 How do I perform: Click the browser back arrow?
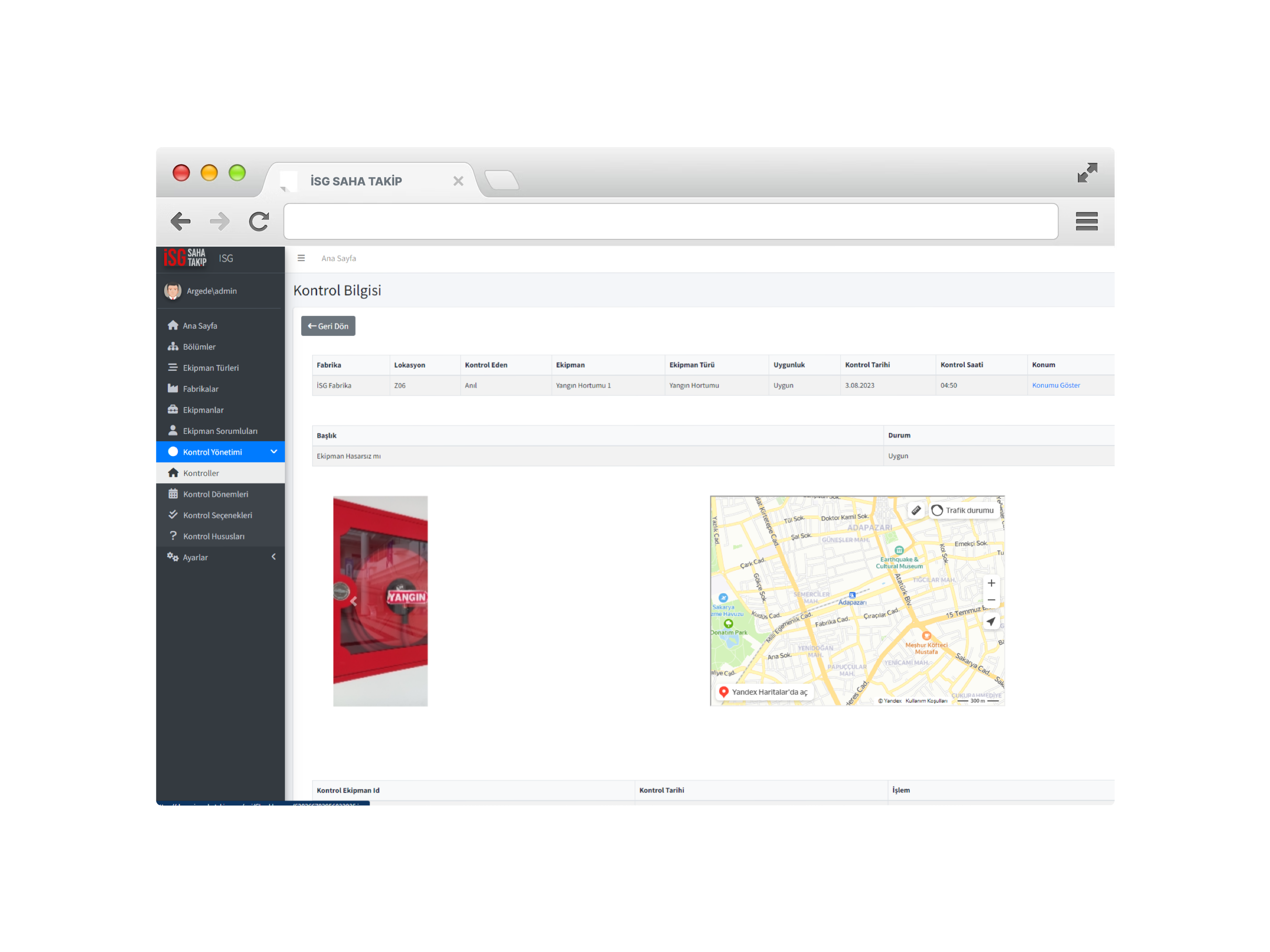click(180, 222)
